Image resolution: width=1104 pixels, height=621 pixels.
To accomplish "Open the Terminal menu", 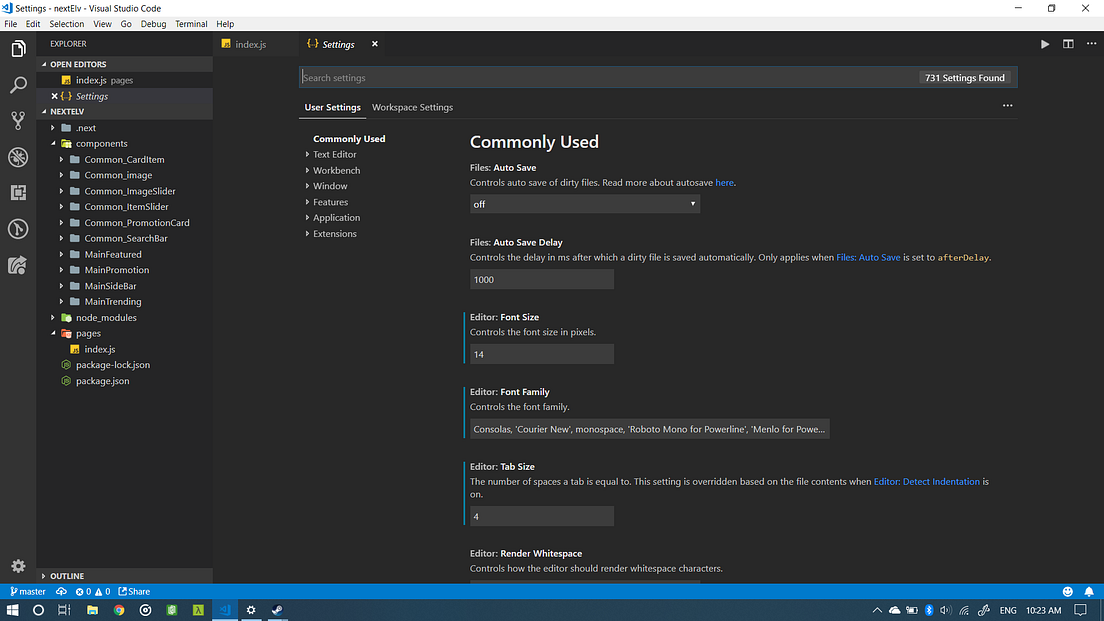I will pos(191,23).
